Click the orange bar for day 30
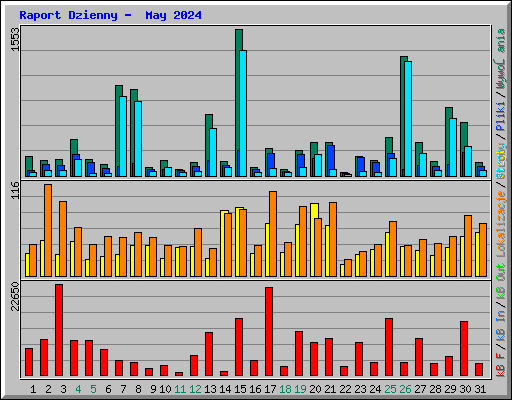The height and width of the screenshot is (400, 512). point(468,246)
